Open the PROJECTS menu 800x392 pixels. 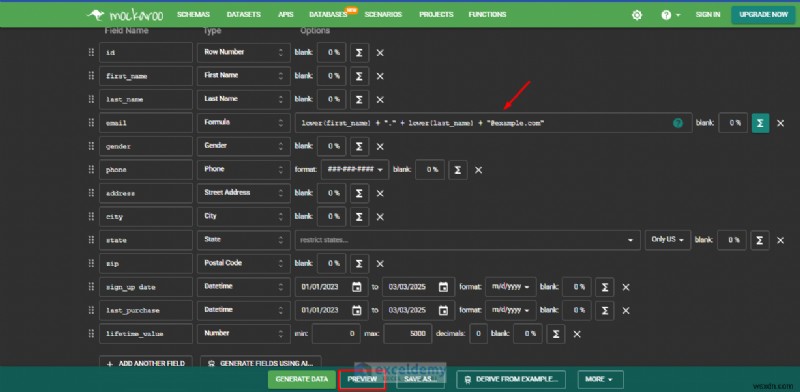coord(436,15)
